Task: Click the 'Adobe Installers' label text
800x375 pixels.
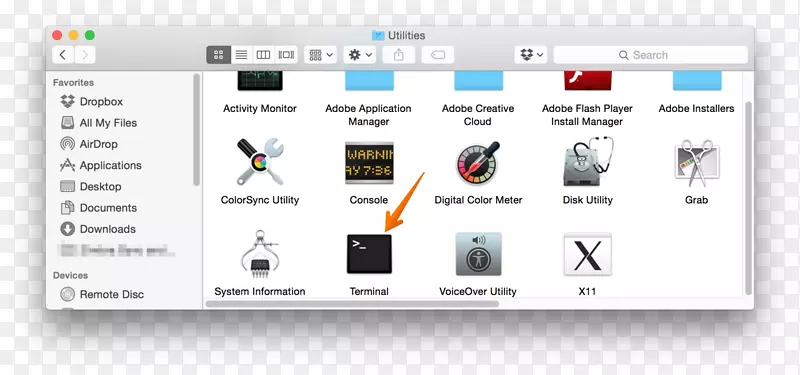Action: tap(696, 109)
